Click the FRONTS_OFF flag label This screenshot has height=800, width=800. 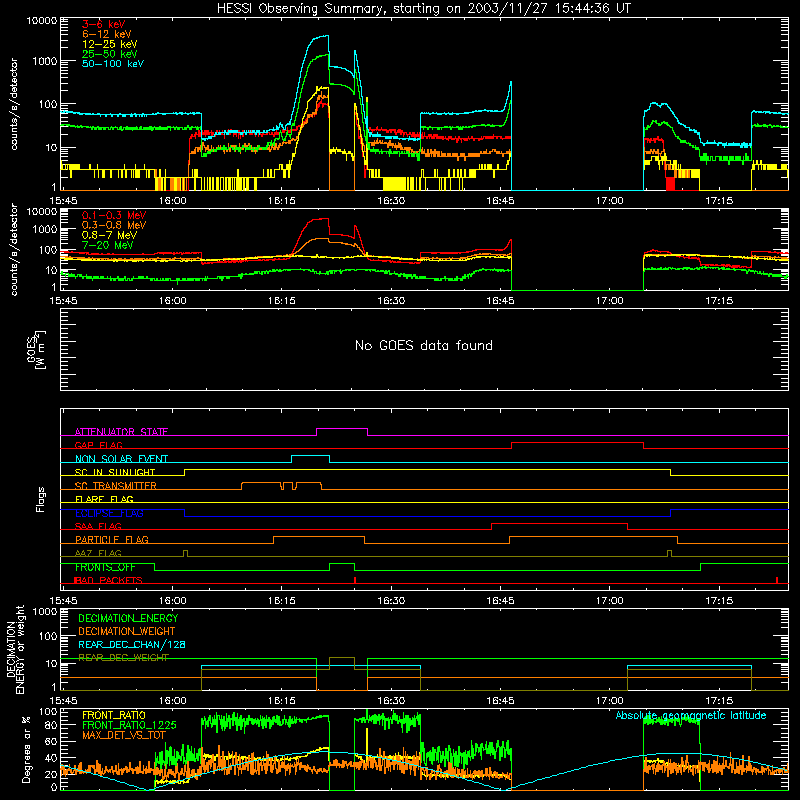coord(105,567)
